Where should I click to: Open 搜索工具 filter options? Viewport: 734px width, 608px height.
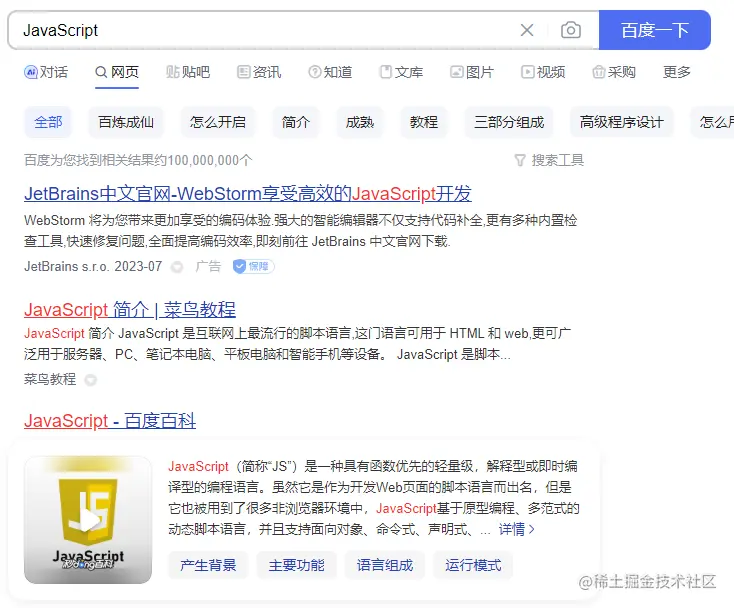click(549, 161)
